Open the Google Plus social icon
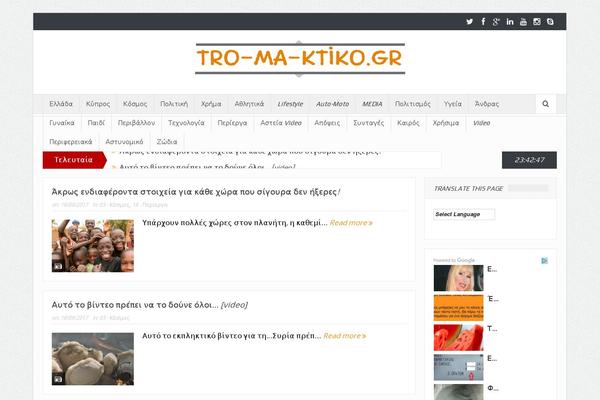 click(496, 22)
